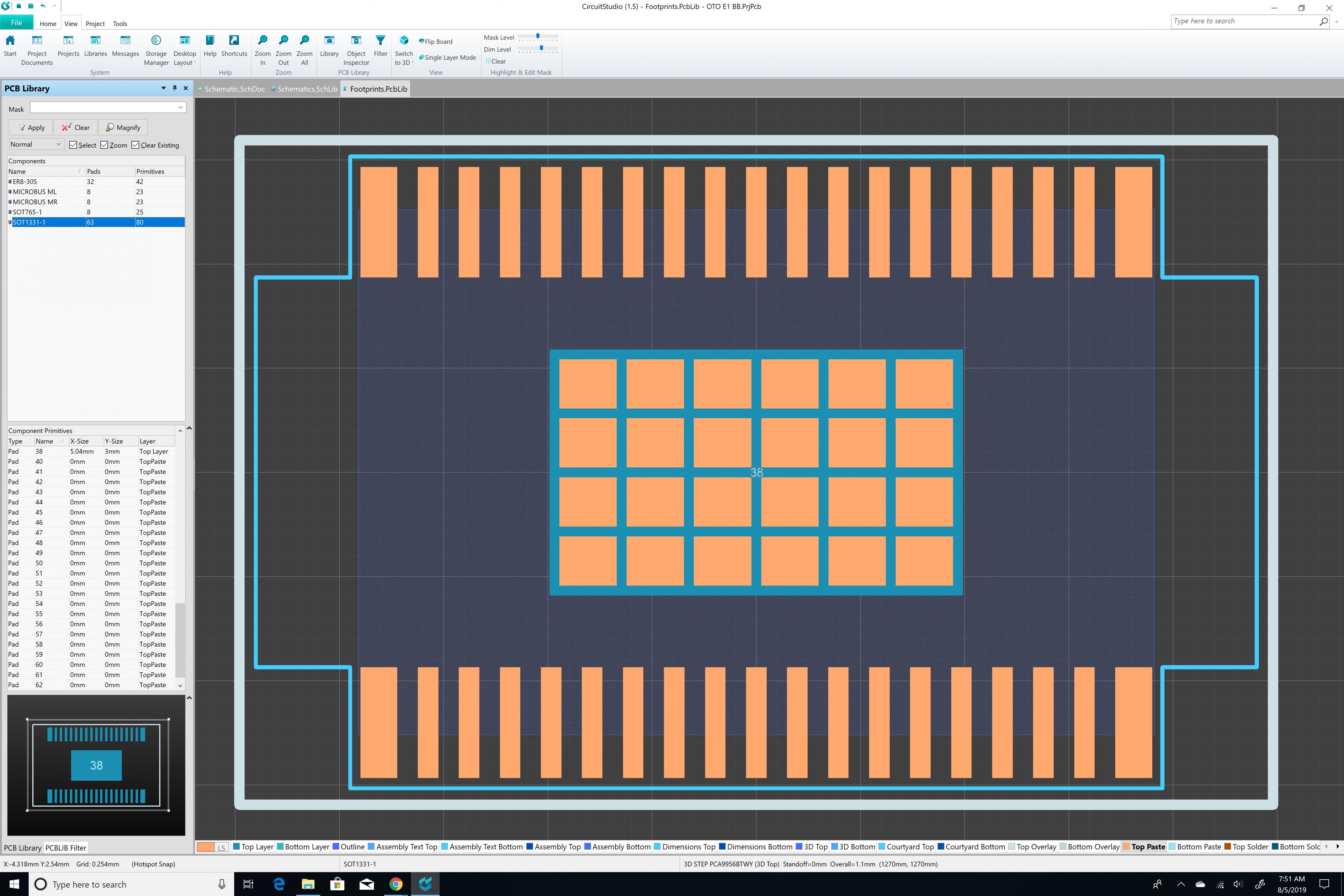Select the SOT765-1 component

tap(96, 212)
